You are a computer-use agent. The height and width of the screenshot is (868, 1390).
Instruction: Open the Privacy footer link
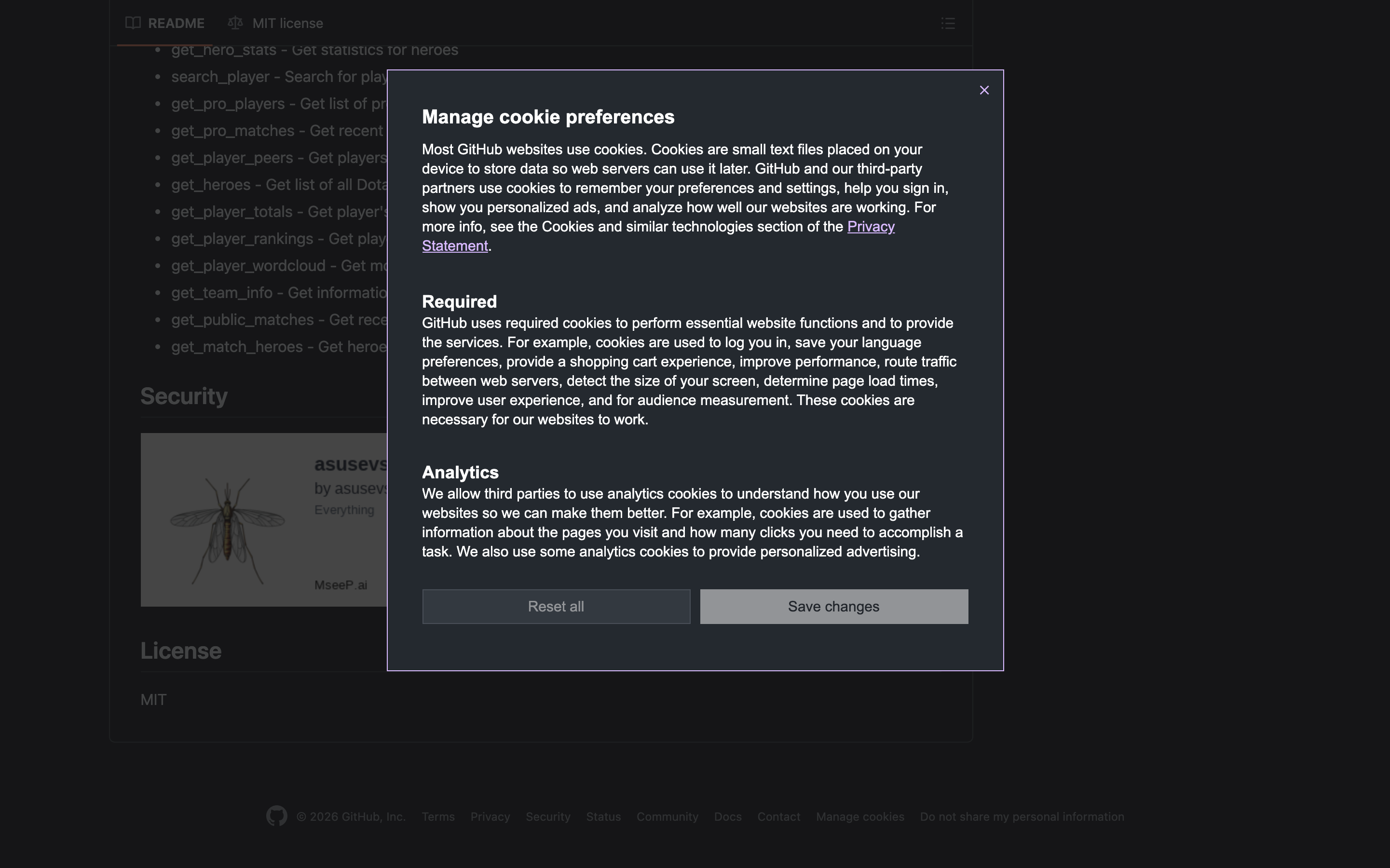[490, 816]
